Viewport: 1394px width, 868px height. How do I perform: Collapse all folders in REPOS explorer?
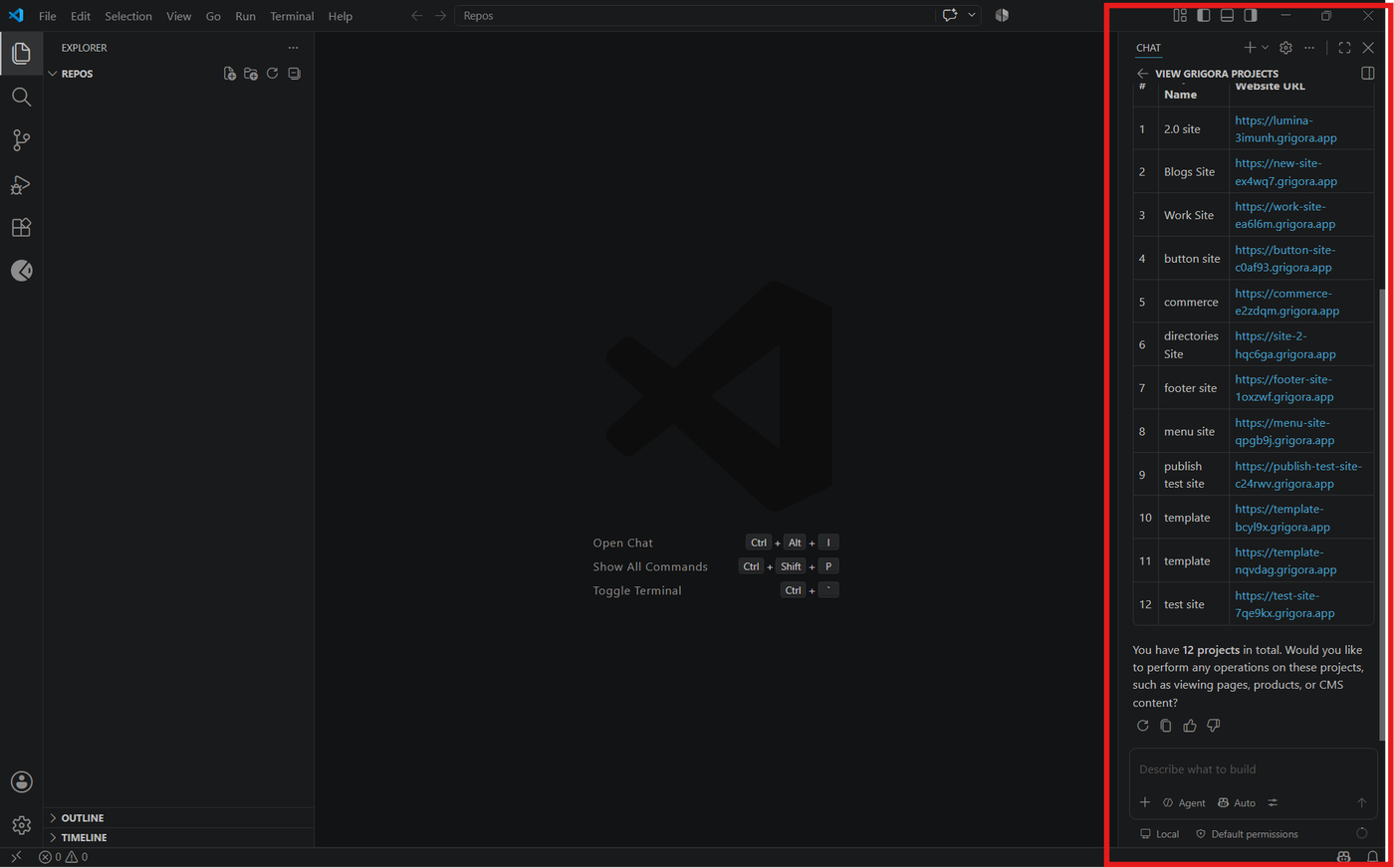(294, 74)
